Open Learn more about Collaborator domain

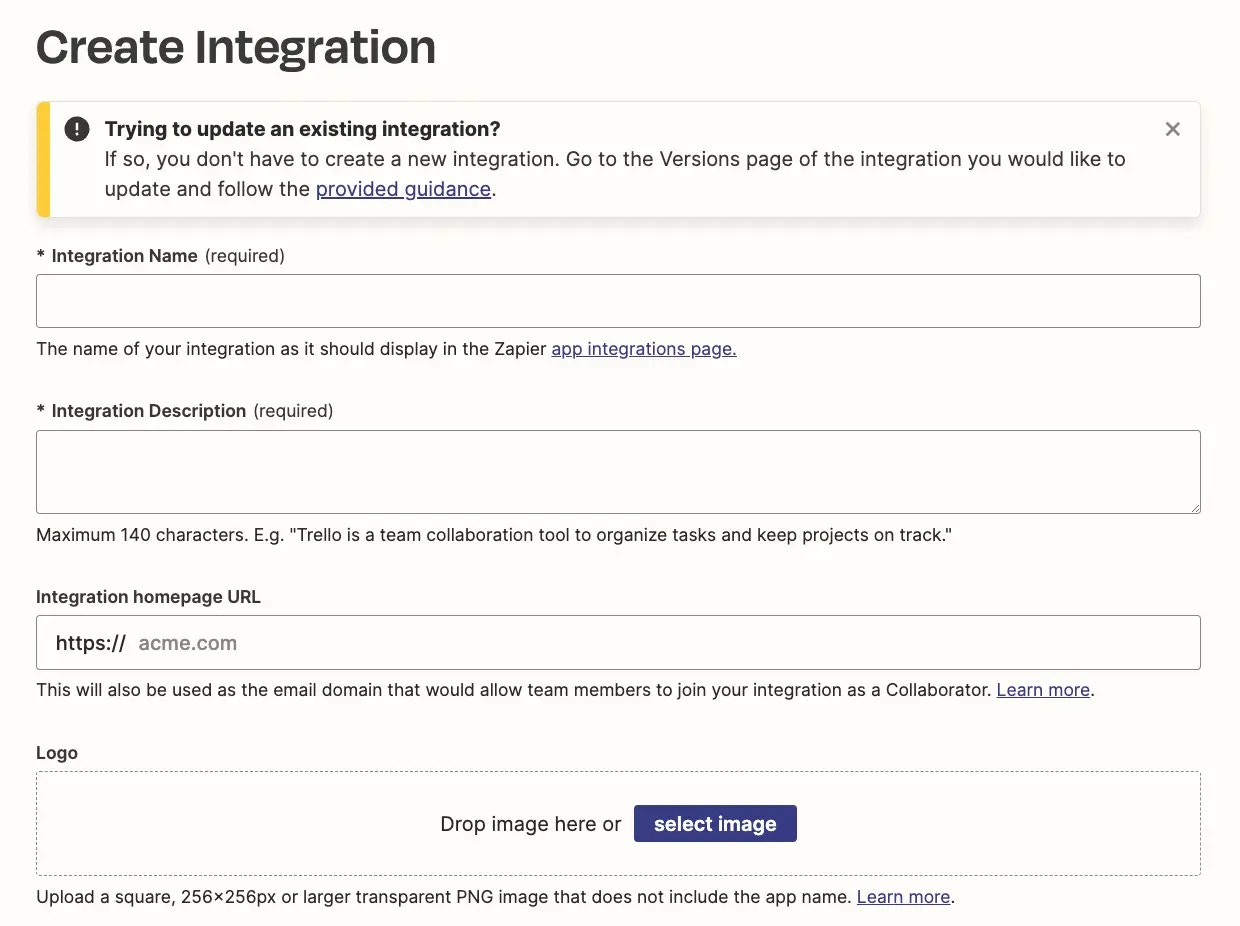tap(1043, 690)
